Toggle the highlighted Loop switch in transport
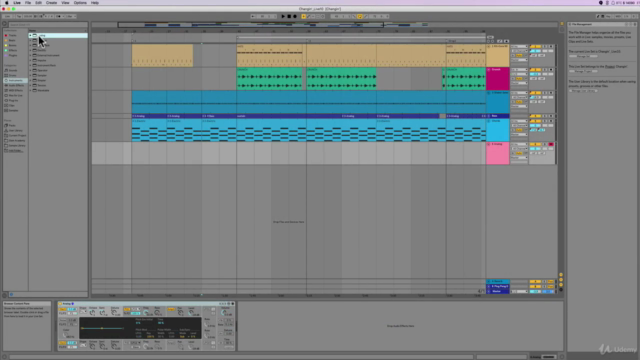Image resolution: width=640 pixels, height=360 pixels. [x=360, y=16]
